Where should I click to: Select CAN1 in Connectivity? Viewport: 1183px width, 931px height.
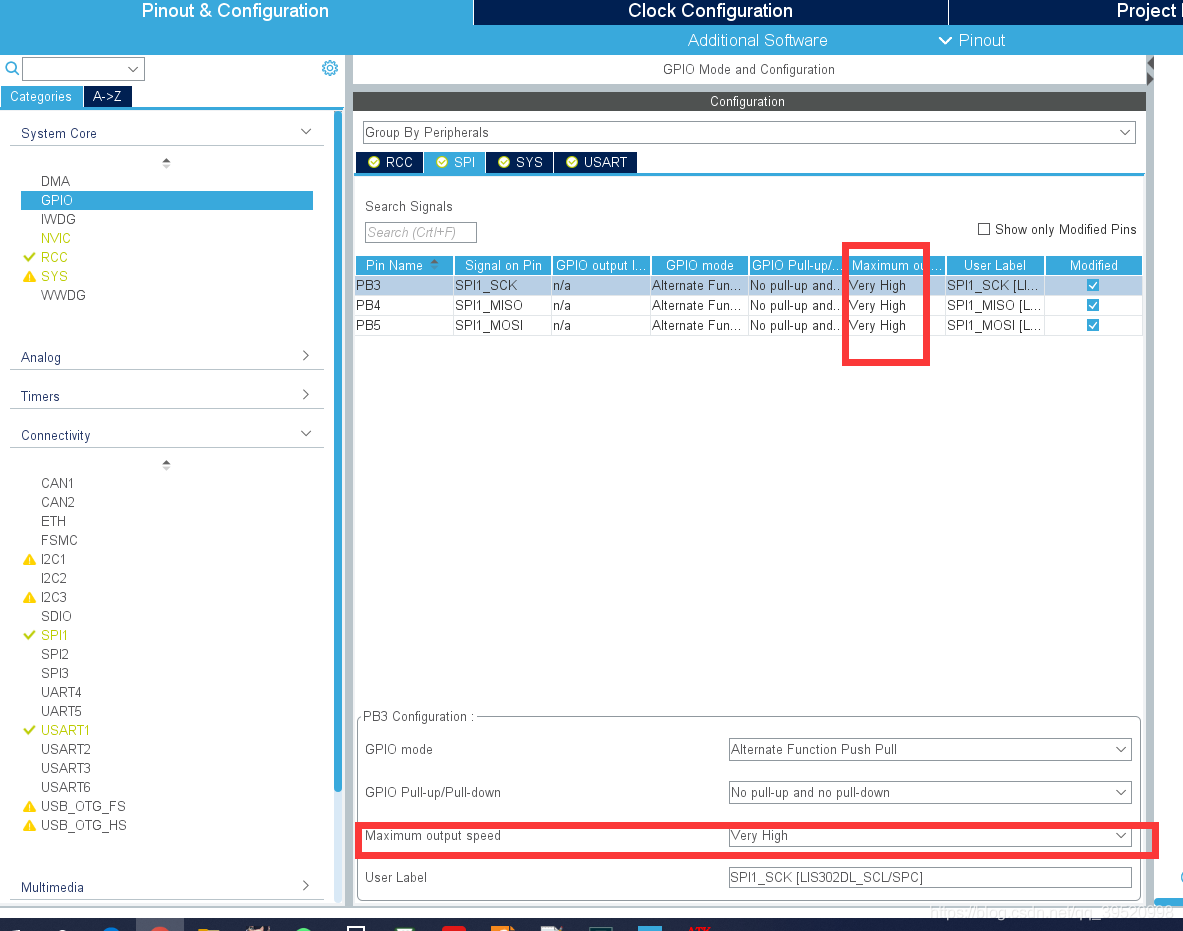pyautogui.click(x=57, y=483)
